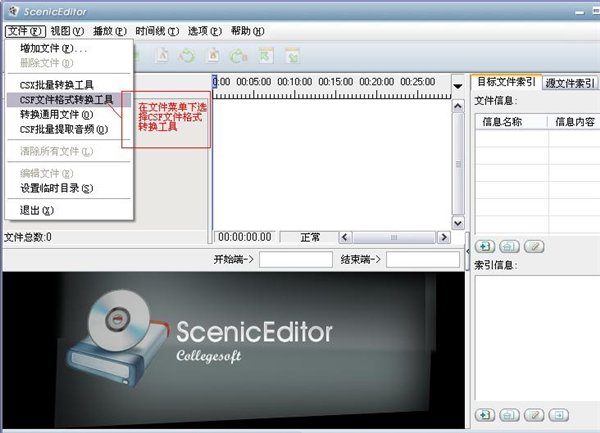Click the page icon with green down arrow
Image resolution: width=600 pixels, height=433 pixels.
[293, 56]
